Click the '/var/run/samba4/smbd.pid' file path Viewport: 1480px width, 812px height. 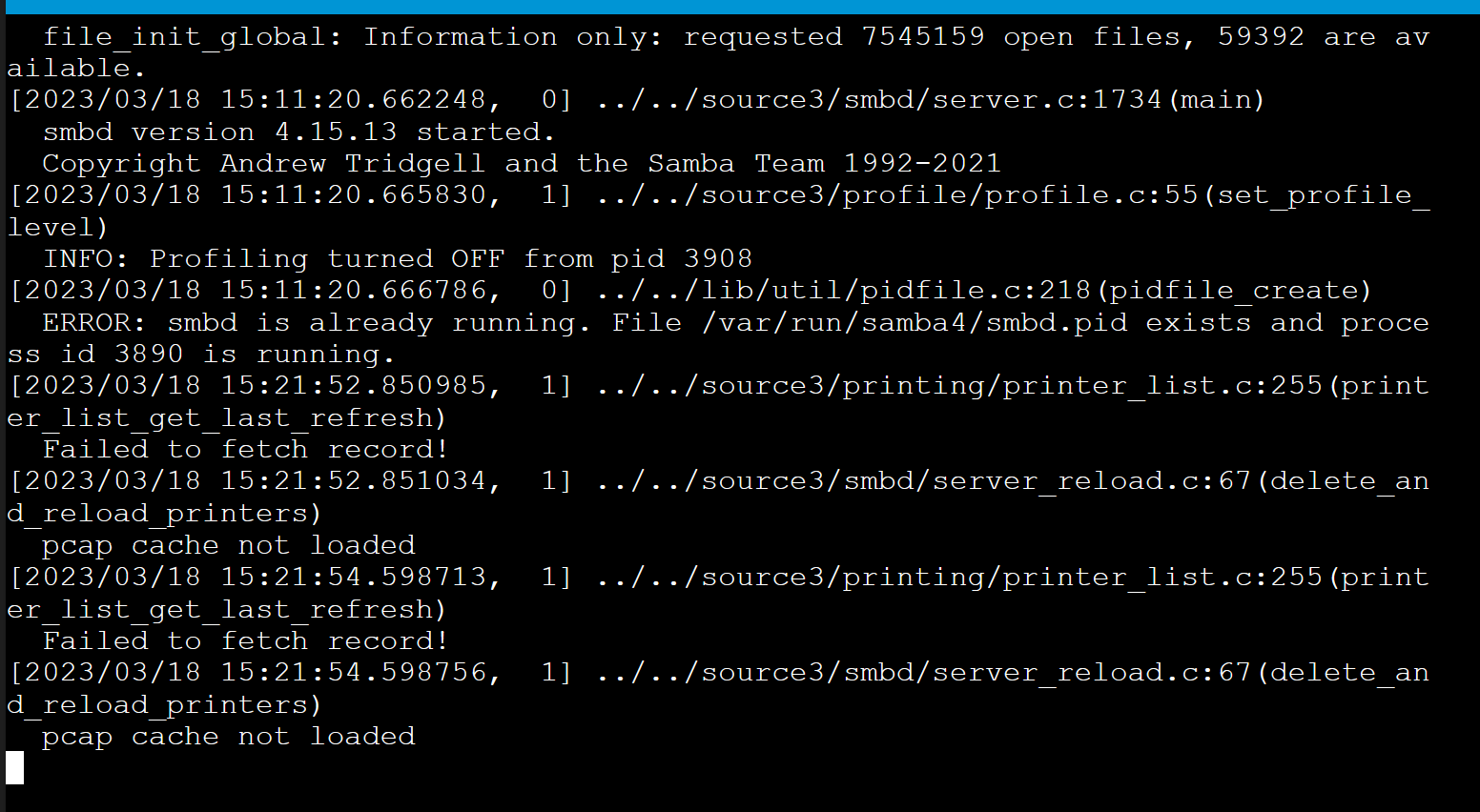(x=914, y=322)
